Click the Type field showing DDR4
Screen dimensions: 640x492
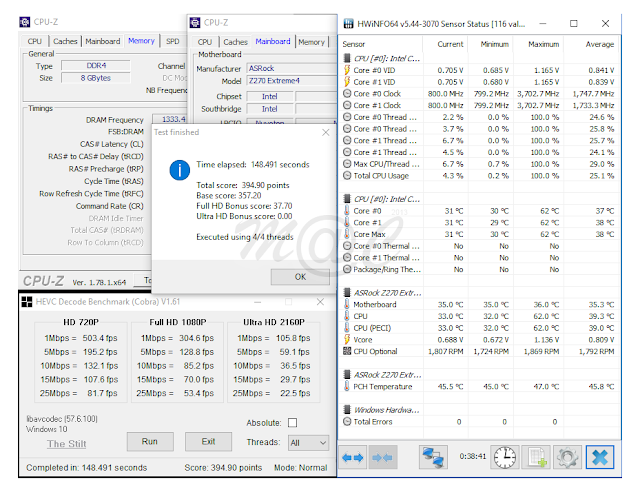coord(96,65)
